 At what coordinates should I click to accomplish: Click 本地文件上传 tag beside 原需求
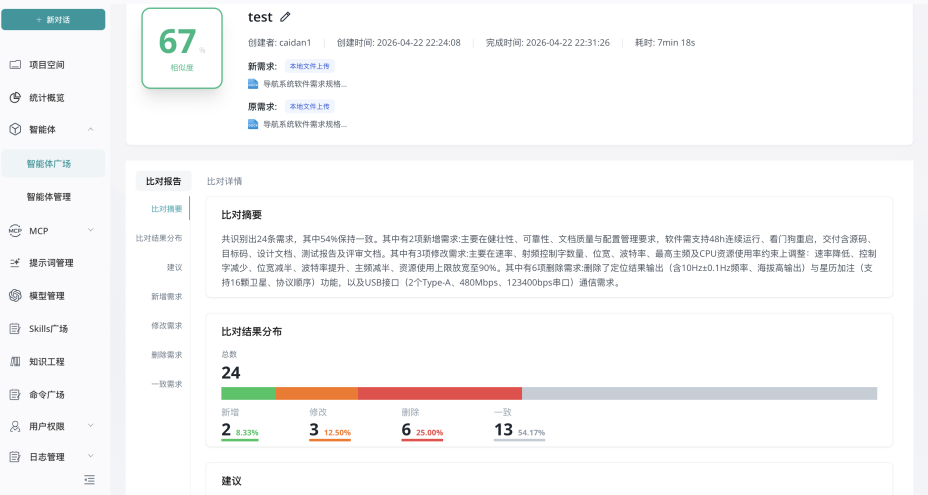(310, 107)
